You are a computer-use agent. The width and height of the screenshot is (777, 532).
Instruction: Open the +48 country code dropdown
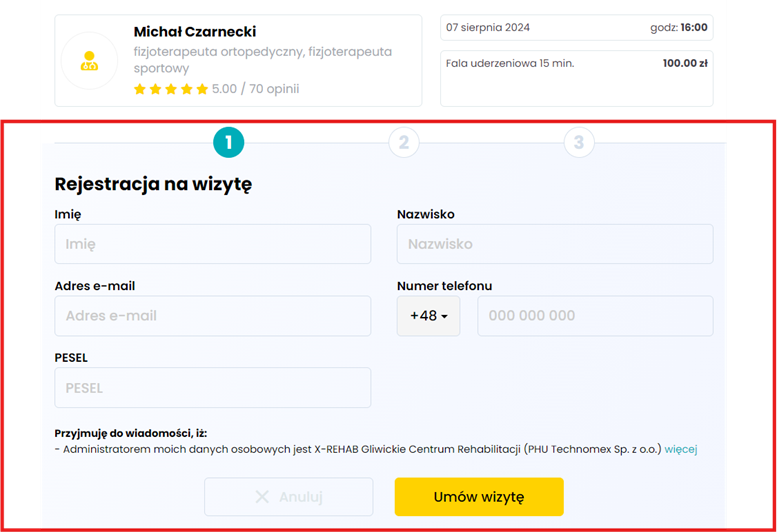point(428,316)
